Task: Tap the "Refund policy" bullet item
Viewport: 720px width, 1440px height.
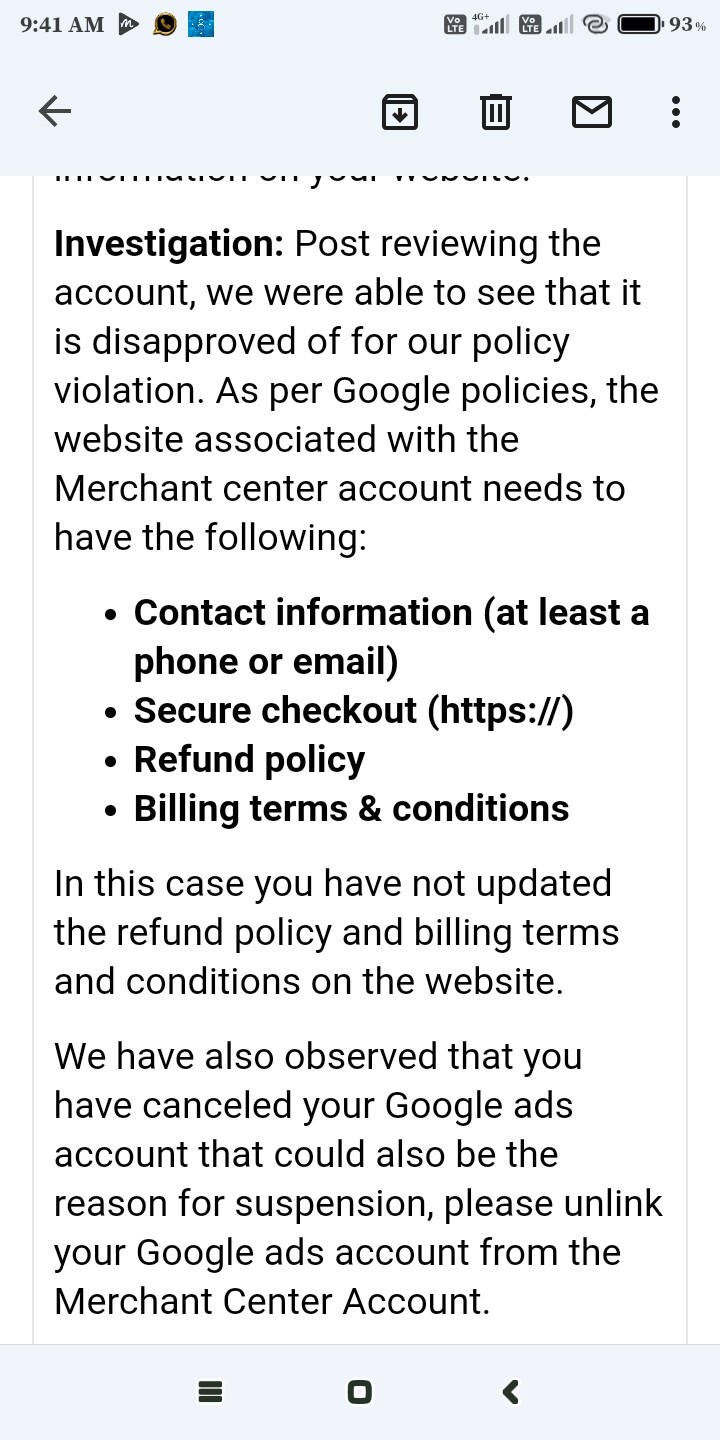Action: coord(249,759)
